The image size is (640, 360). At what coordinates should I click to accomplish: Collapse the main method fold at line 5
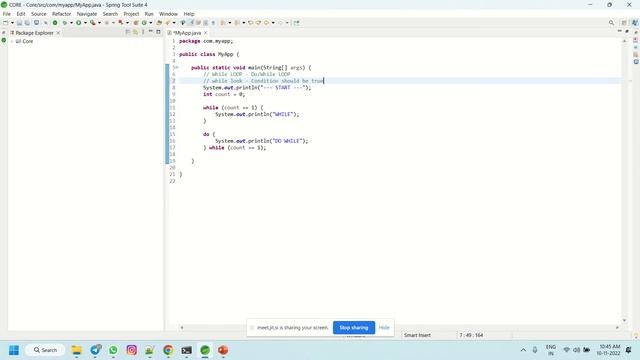coord(177,67)
